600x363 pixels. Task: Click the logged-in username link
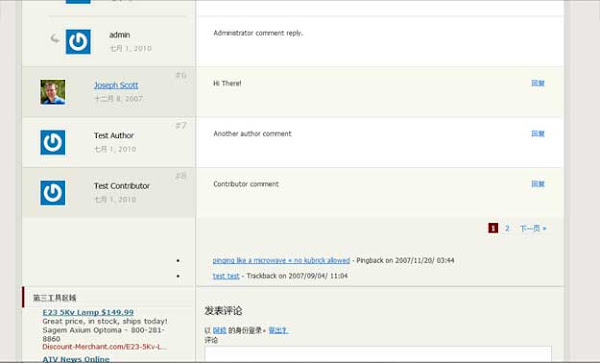pos(220,330)
